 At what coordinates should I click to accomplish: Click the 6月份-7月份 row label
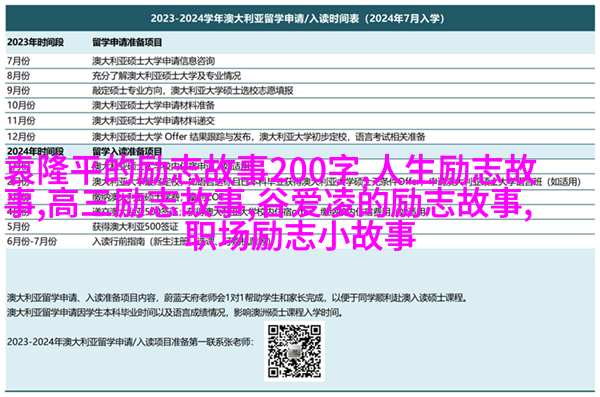coord(32,241)
